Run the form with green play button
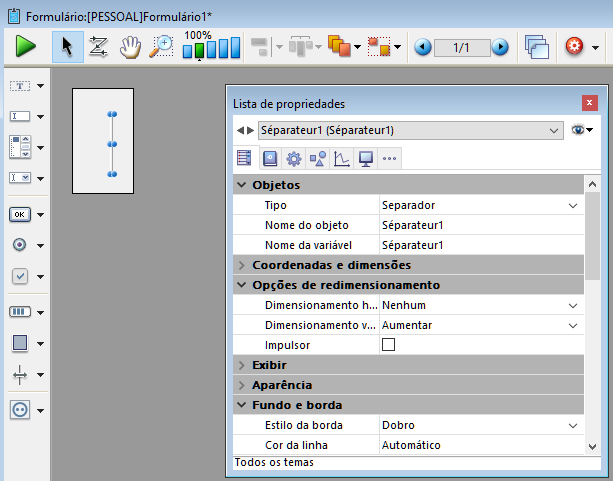Viewport: 613px width, 481px height. pos(26,47)
